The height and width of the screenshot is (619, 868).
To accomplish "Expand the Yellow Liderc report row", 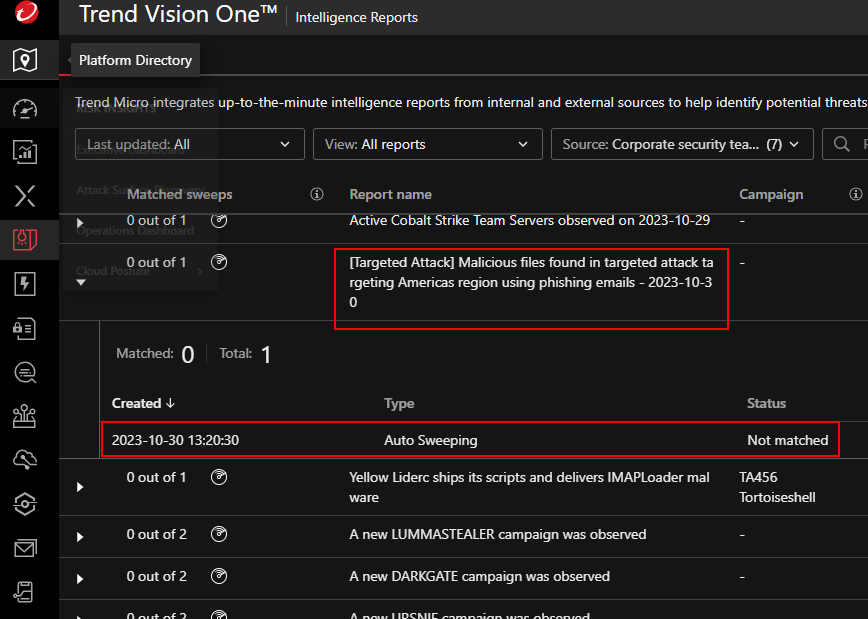I will click(x=80, y=487).
